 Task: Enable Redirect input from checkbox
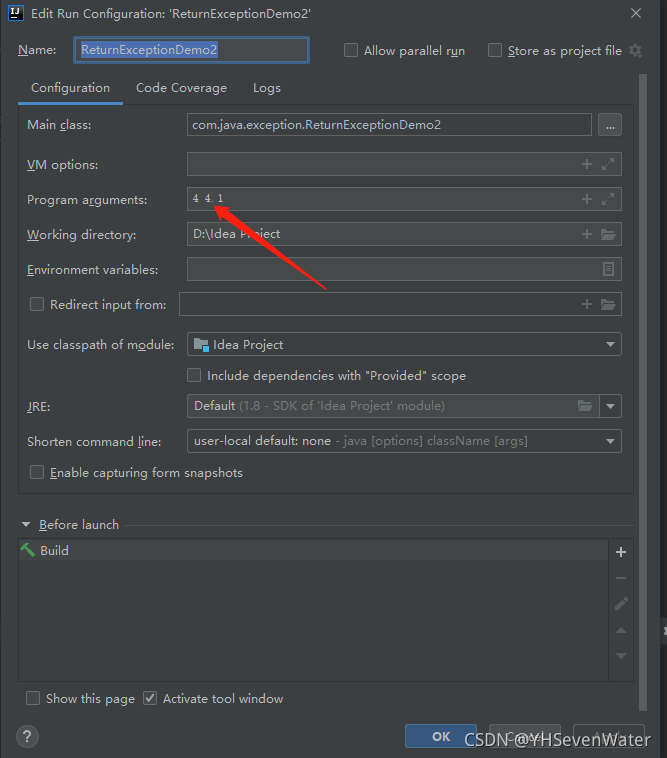(37, 304)
